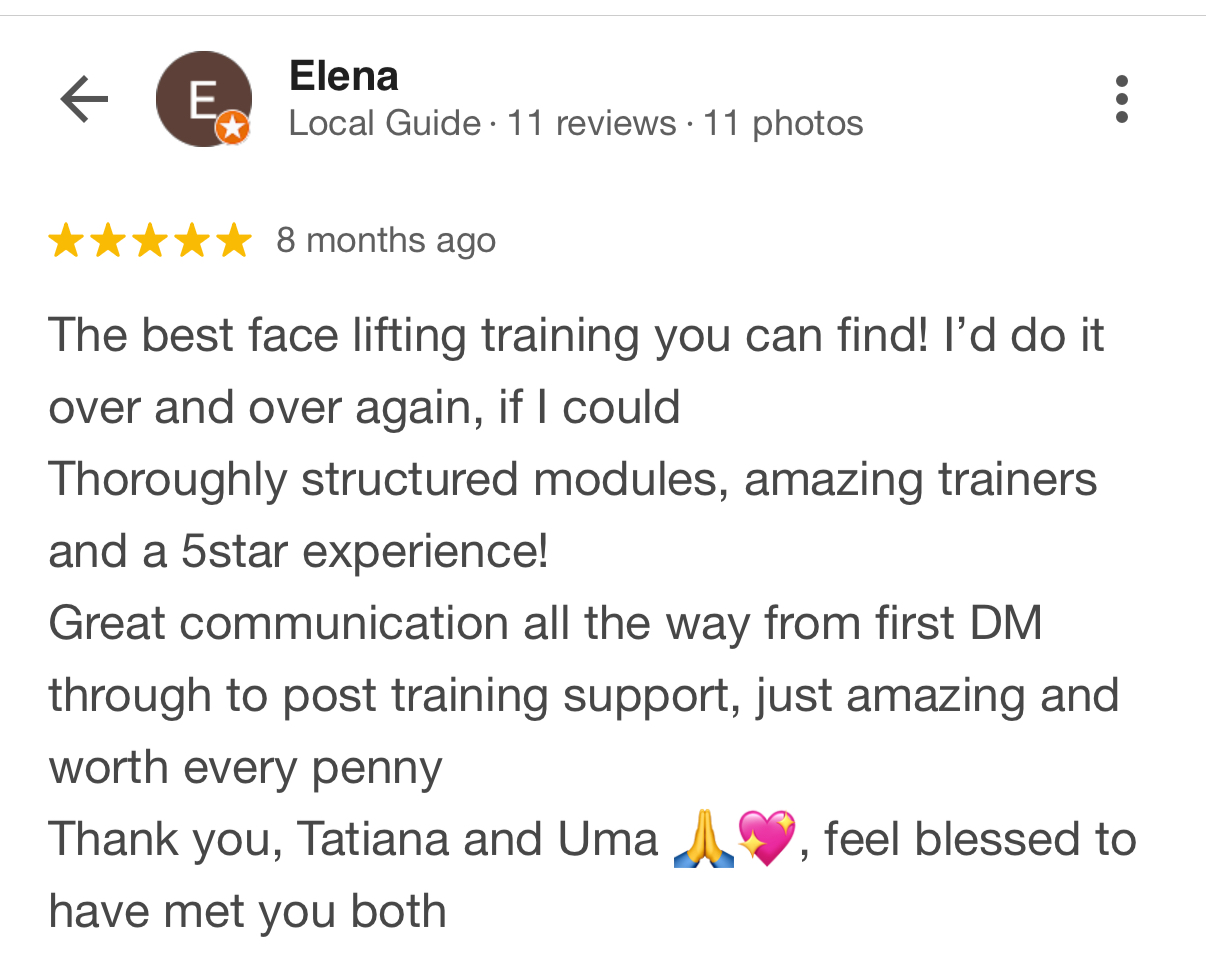Click the "Local Guide" label
This screenshot has height=975, width=1206.
click(x=384, y=124)
